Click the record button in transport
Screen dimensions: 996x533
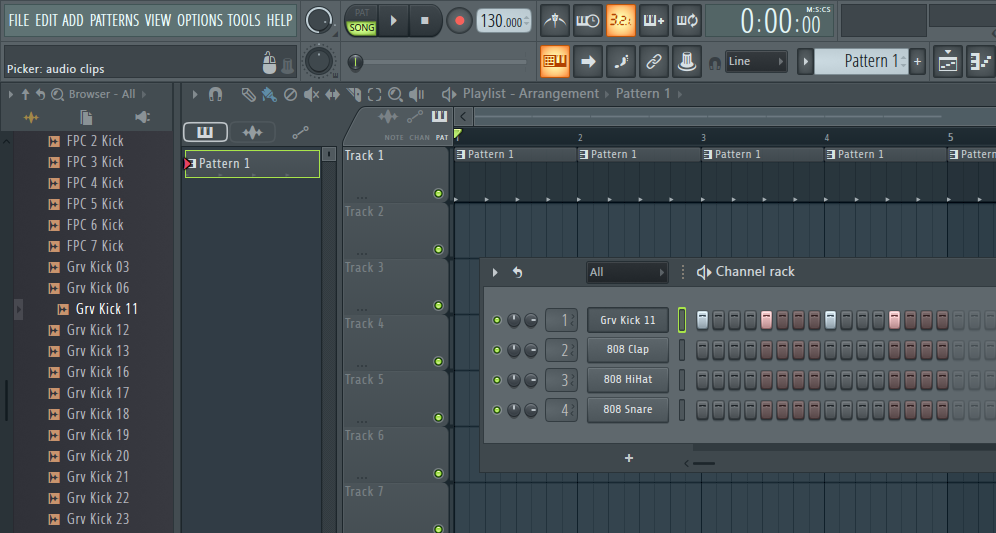(x=460, y=20)
